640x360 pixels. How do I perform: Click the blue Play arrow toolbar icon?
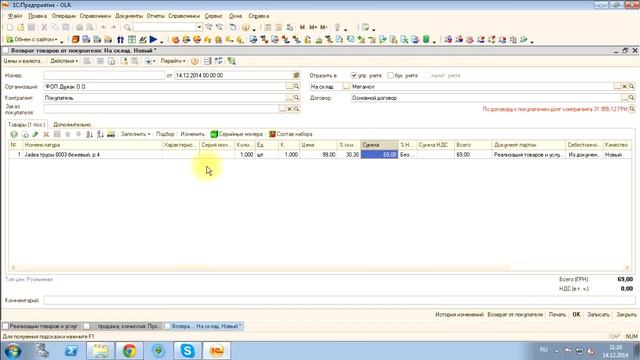click(x=153, y=40)
